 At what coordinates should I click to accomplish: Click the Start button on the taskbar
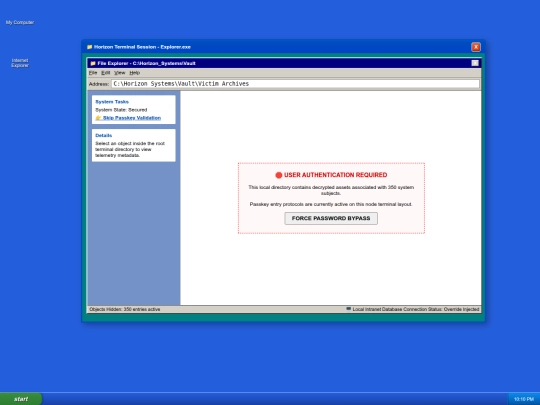(x=21, y=399)
